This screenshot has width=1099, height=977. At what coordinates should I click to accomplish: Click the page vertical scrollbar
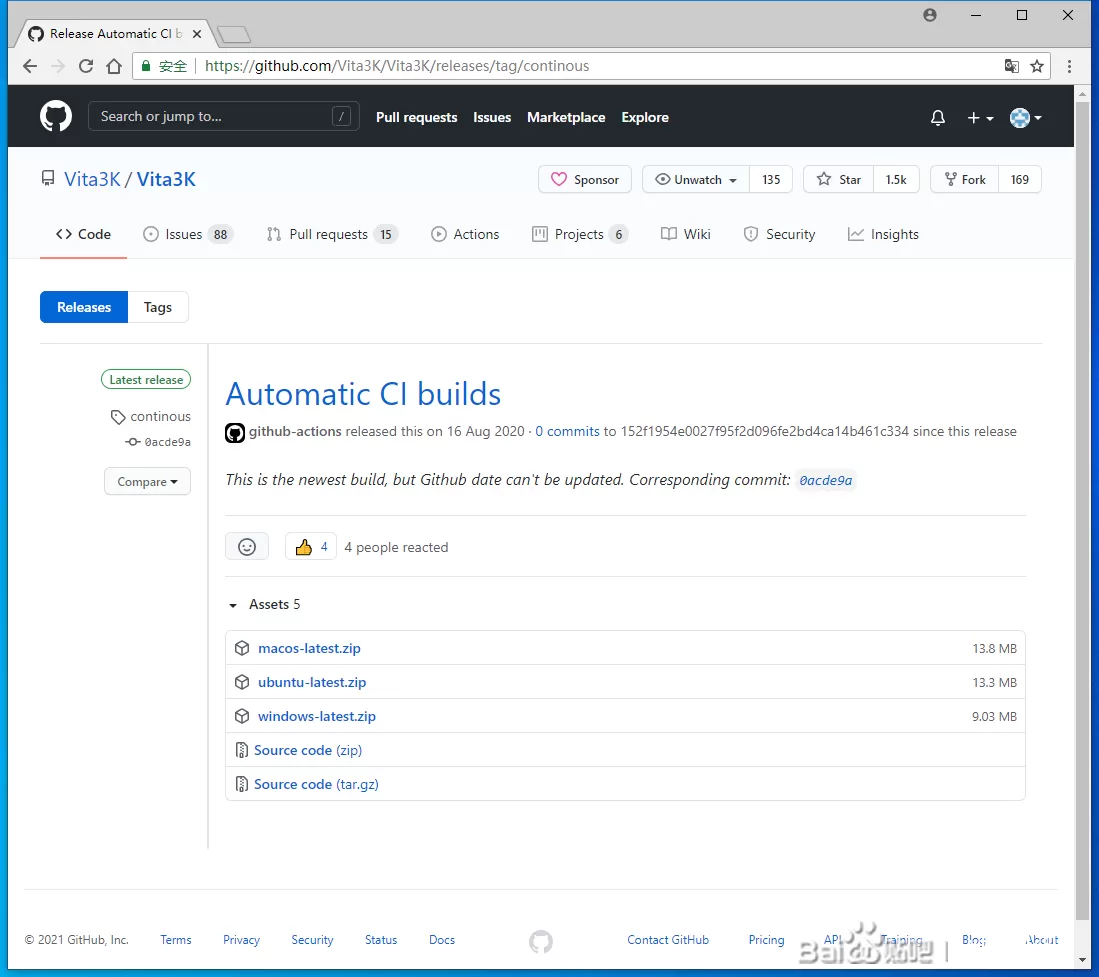click(x=1082, y=512)
